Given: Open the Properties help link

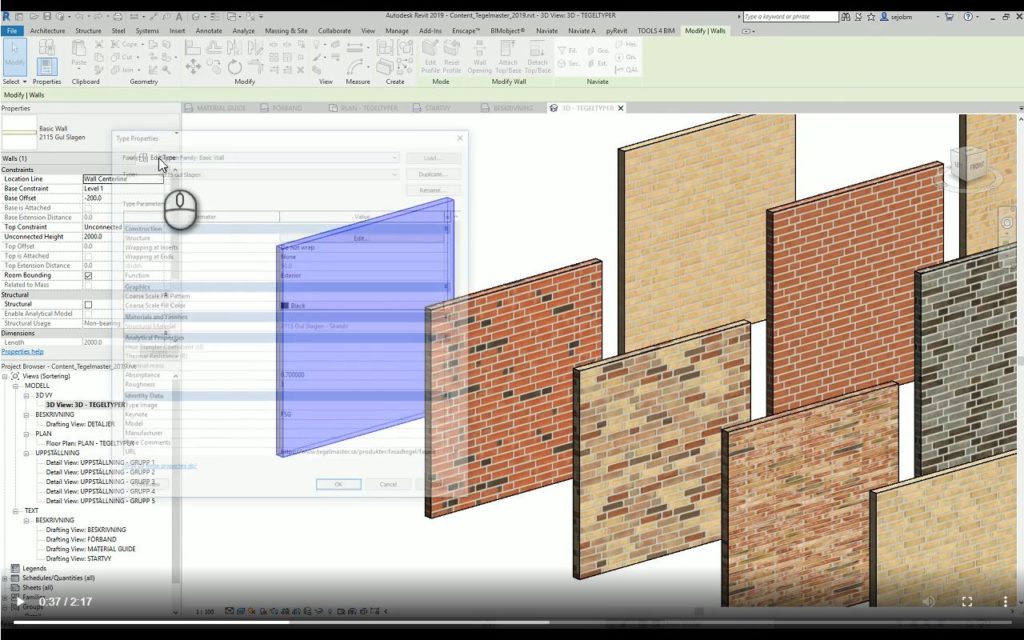Looking at the screenshot, I should coord(22,351).
